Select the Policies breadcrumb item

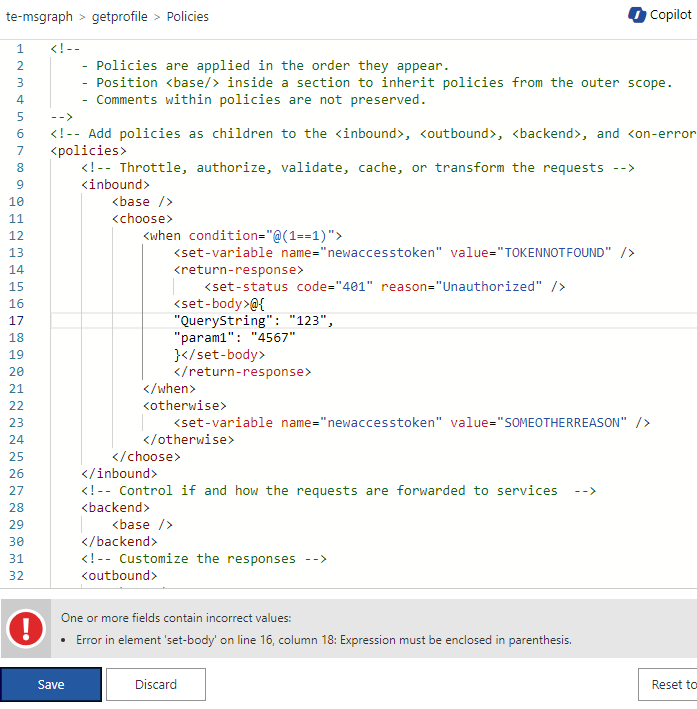(187, 17)
